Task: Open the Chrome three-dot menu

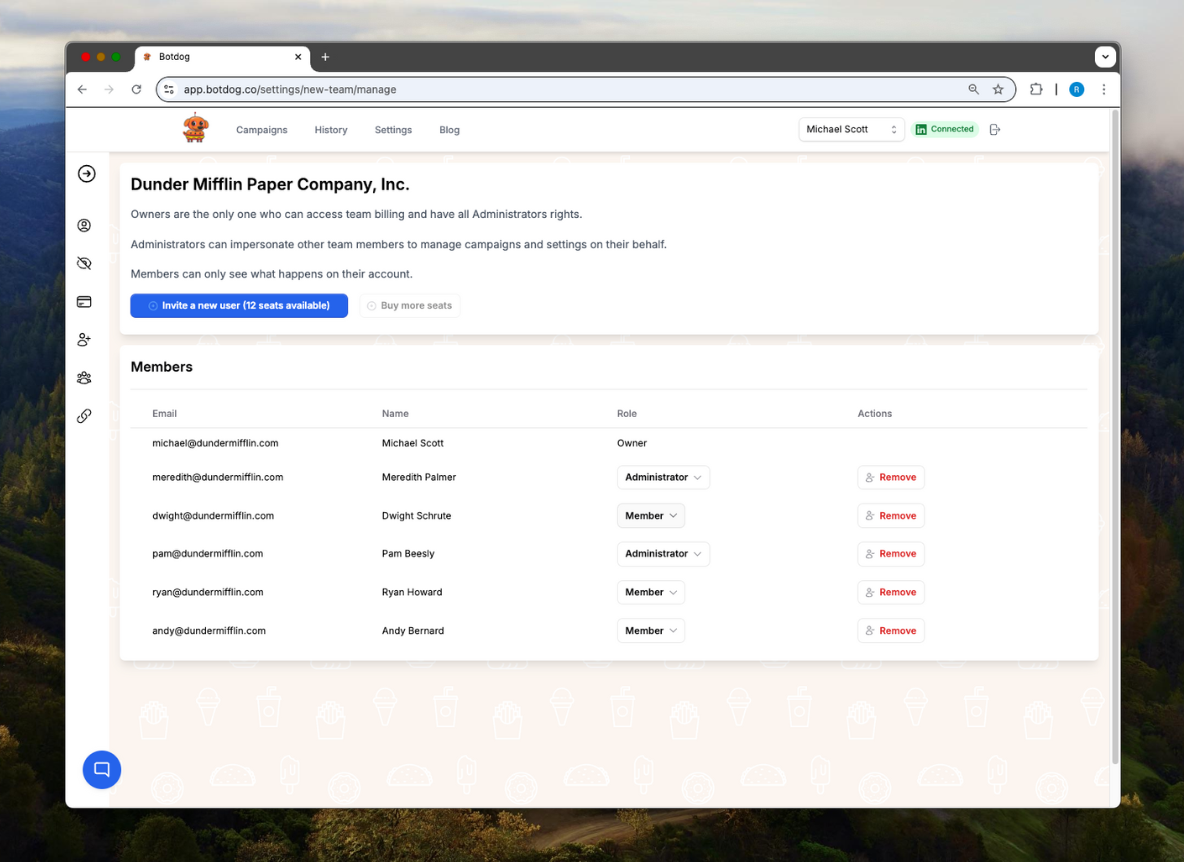Action: (x=1104, y=89)
